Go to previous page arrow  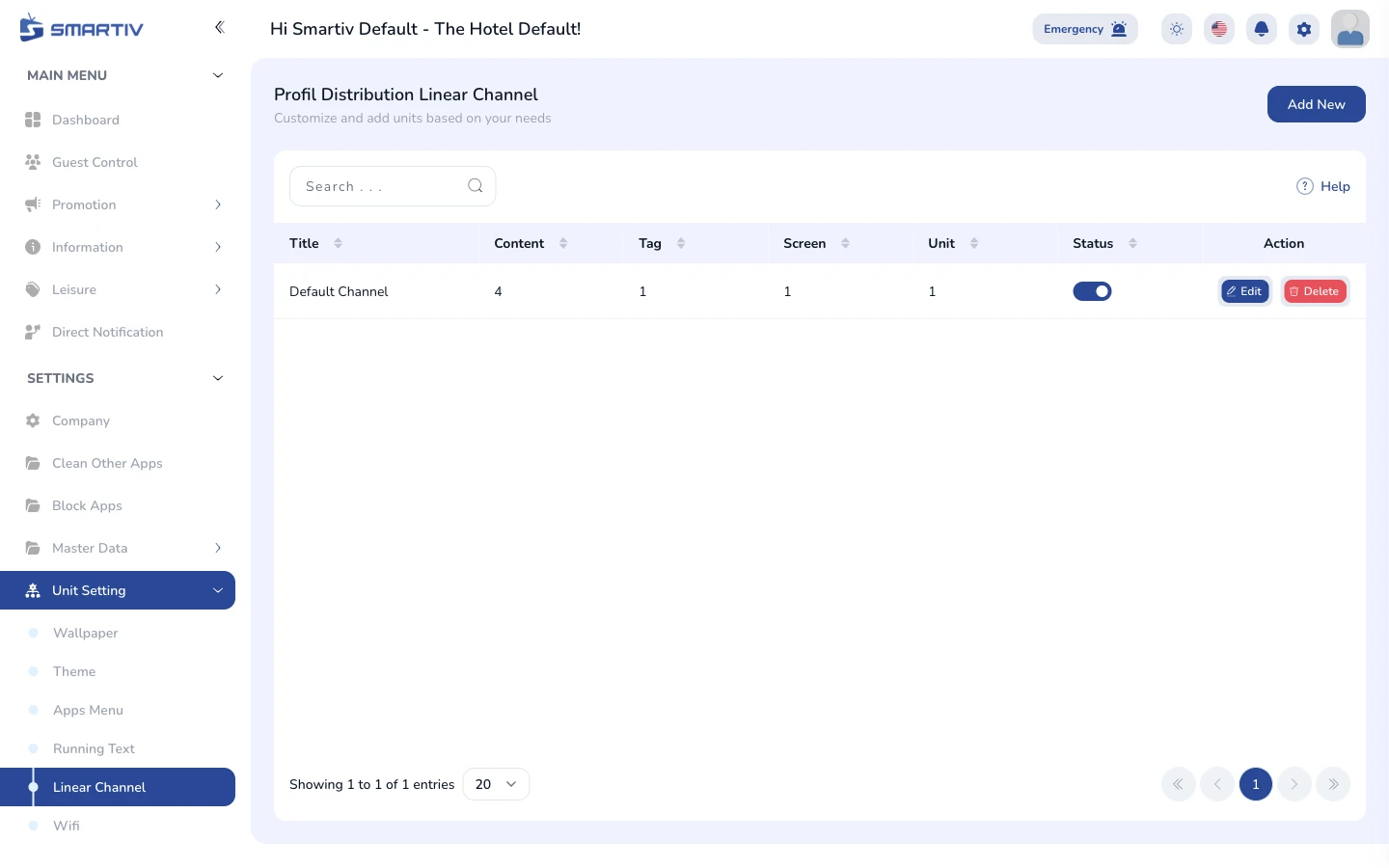click(1217, 784)
